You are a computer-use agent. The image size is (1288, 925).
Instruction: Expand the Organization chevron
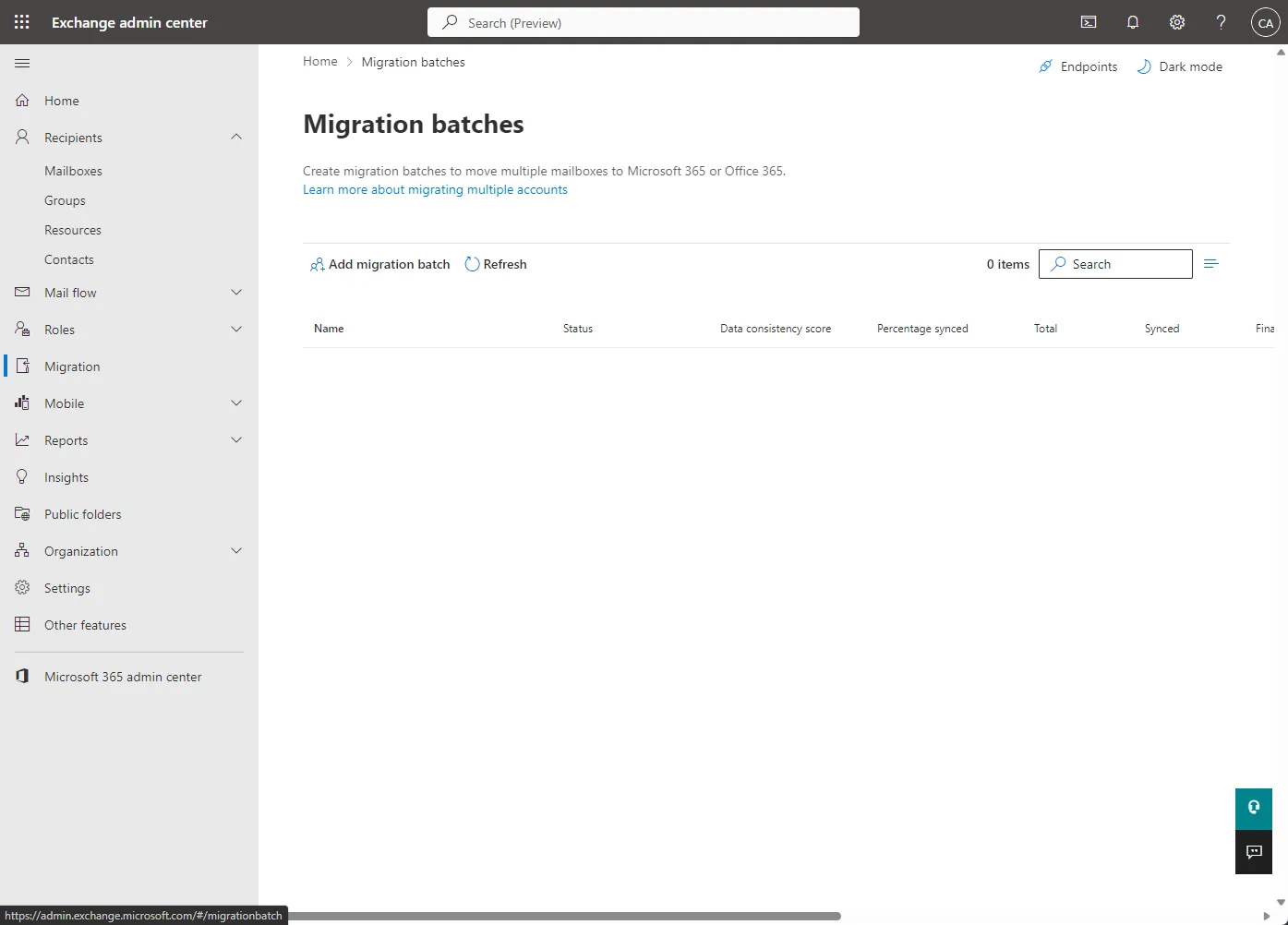[236, 550]
